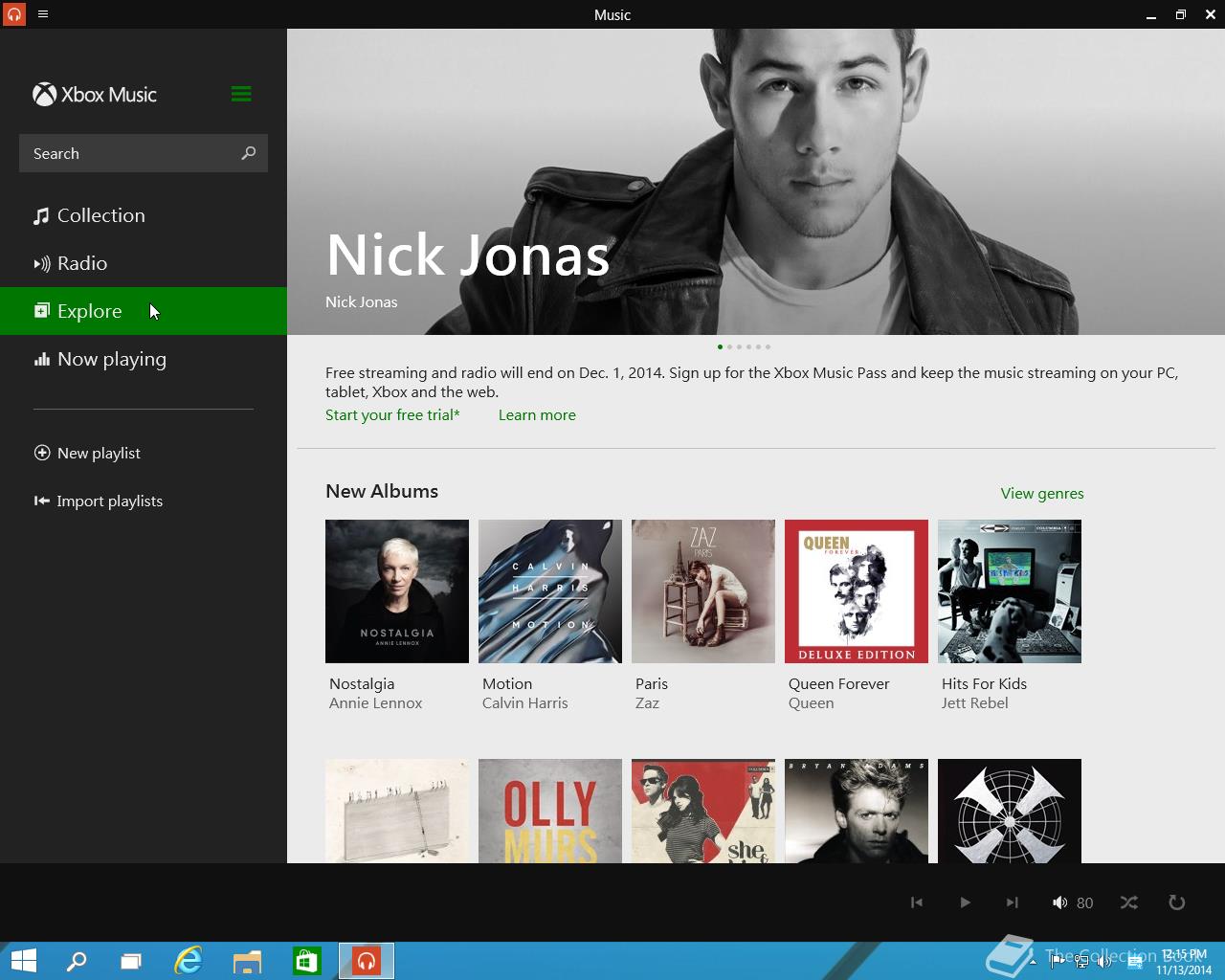Open the Collection section
Viewport: 1225px width, 980px height.
pos(144,215)
